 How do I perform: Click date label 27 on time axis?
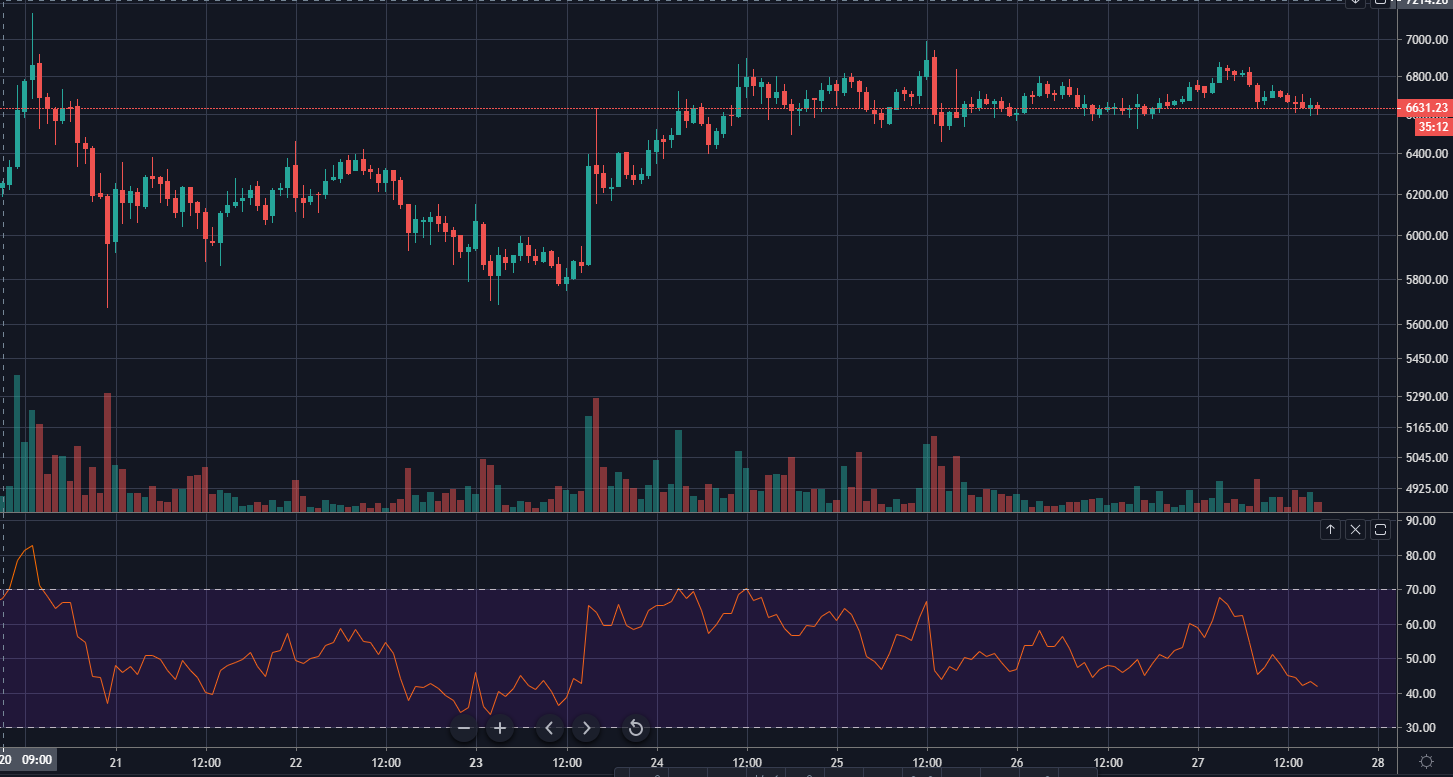coord(1198,762)
